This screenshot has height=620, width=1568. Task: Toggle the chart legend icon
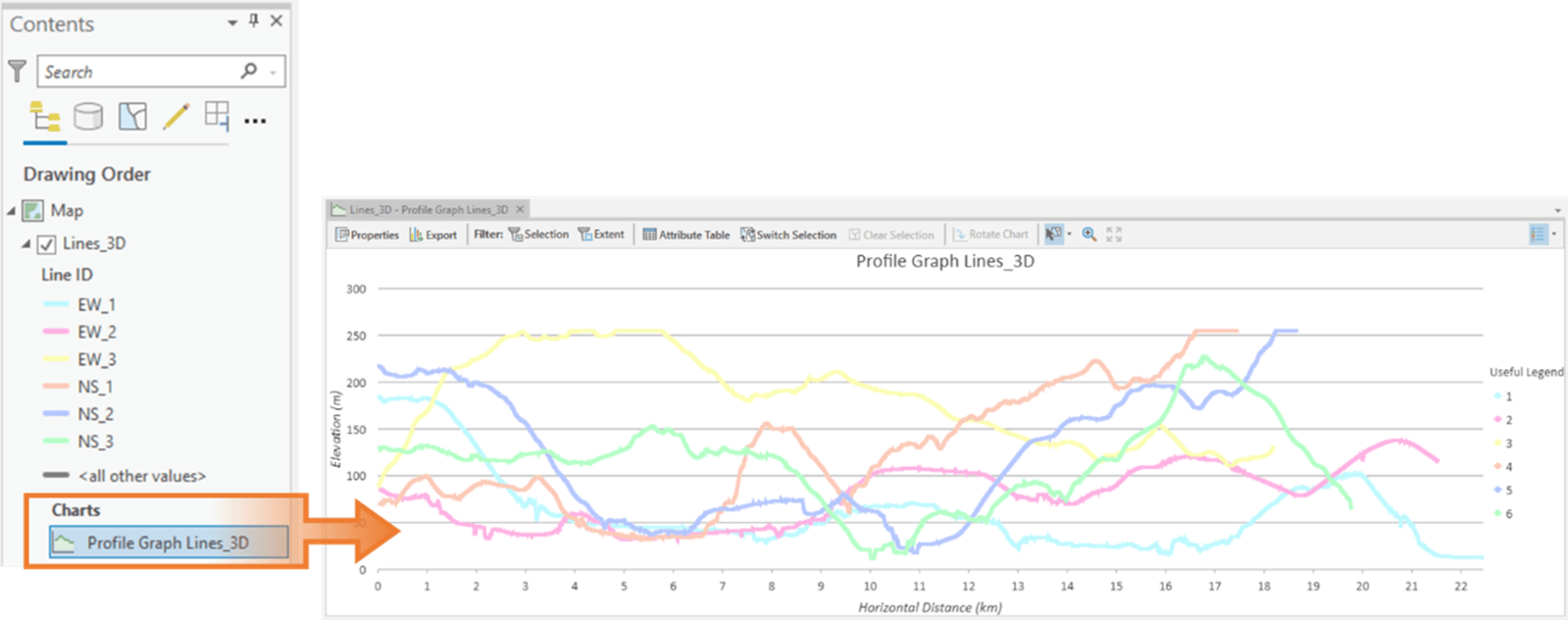coord(1538,234)
